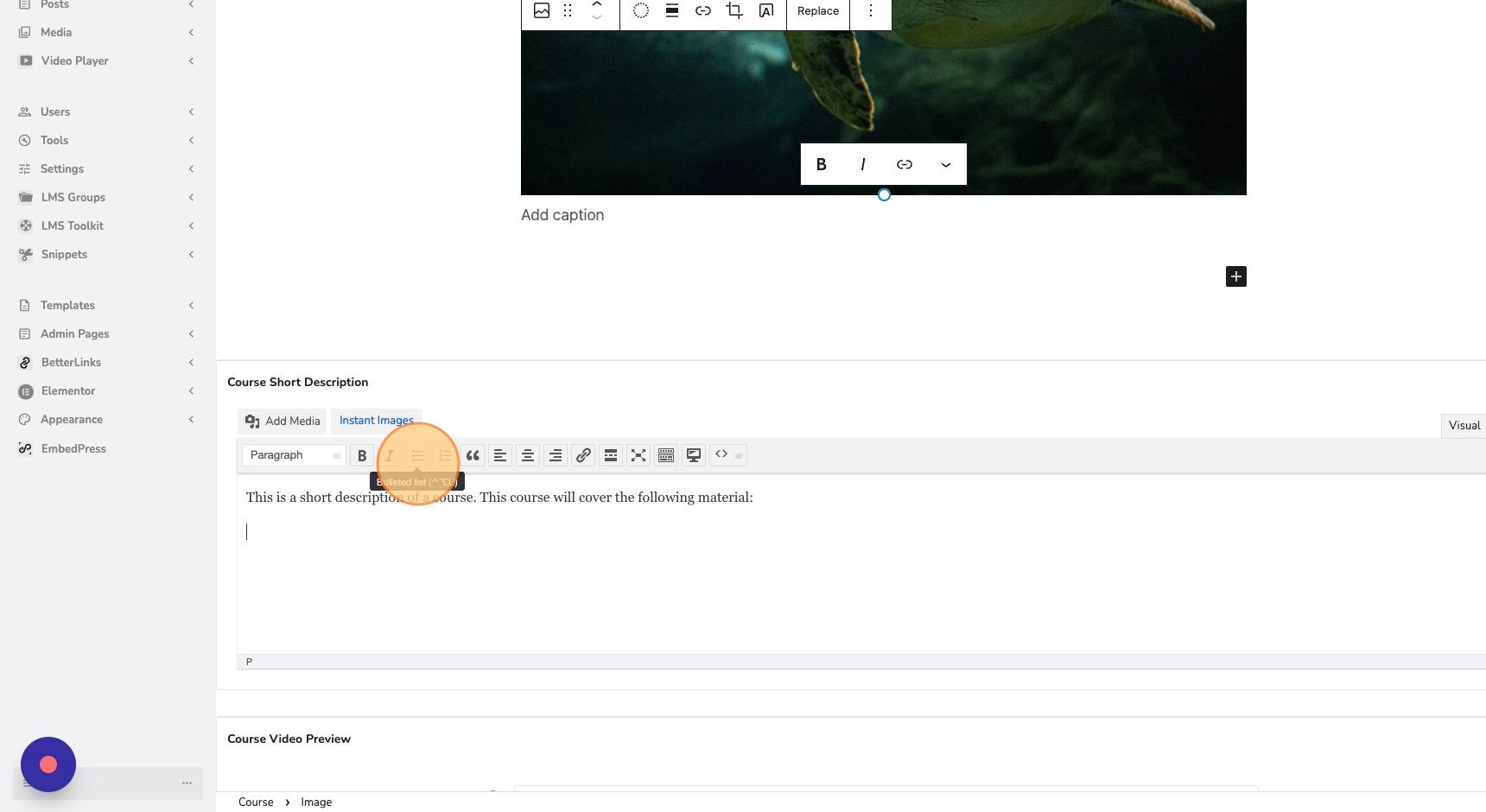Insert link on the image block
The image size is (1486, 812).
(x=703, y=10)
